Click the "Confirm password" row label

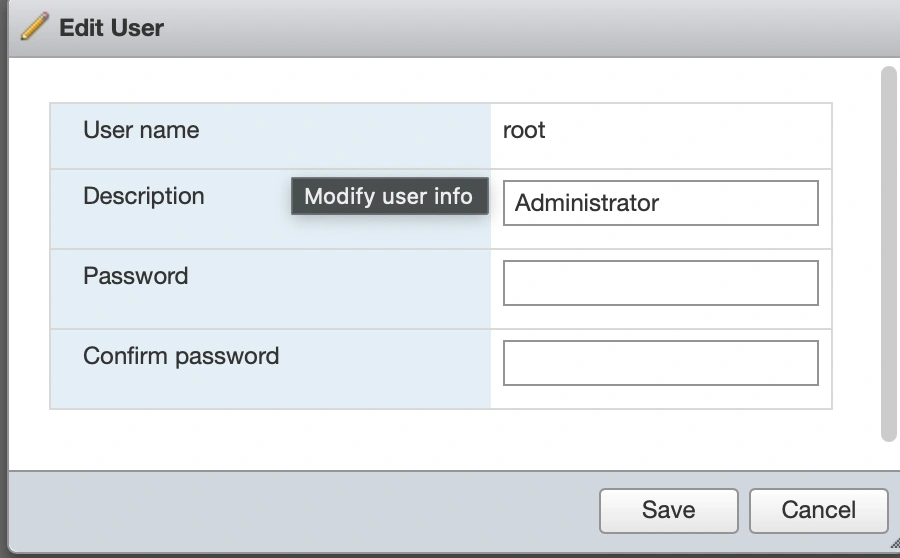181,356
